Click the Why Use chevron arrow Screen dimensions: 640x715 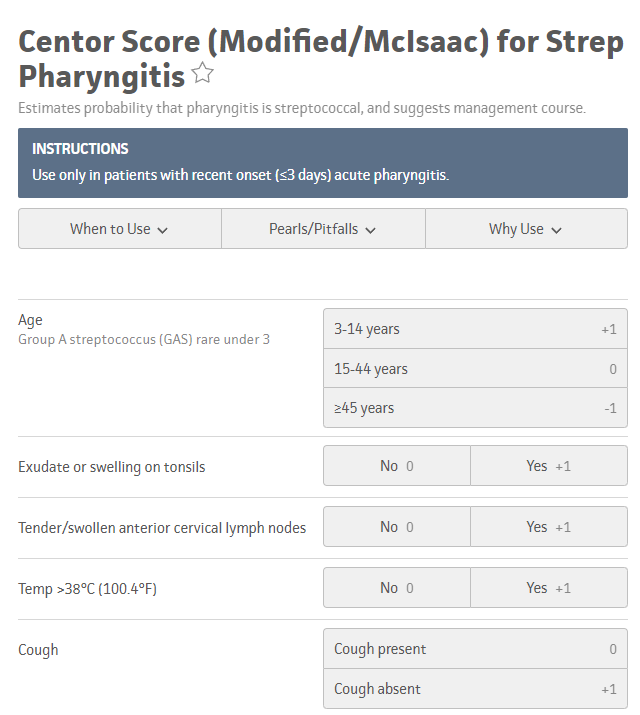[x=557, y=230]
